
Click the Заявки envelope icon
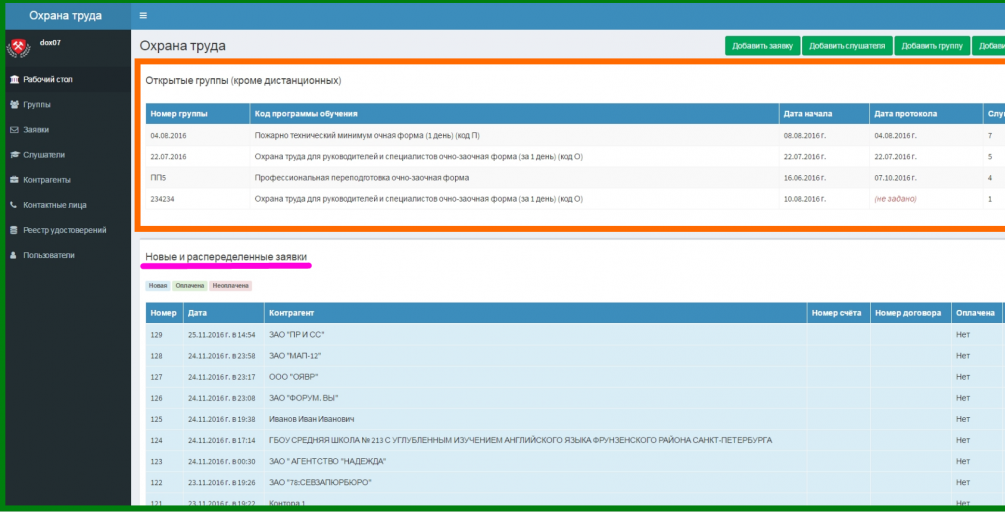pos(14,129)
